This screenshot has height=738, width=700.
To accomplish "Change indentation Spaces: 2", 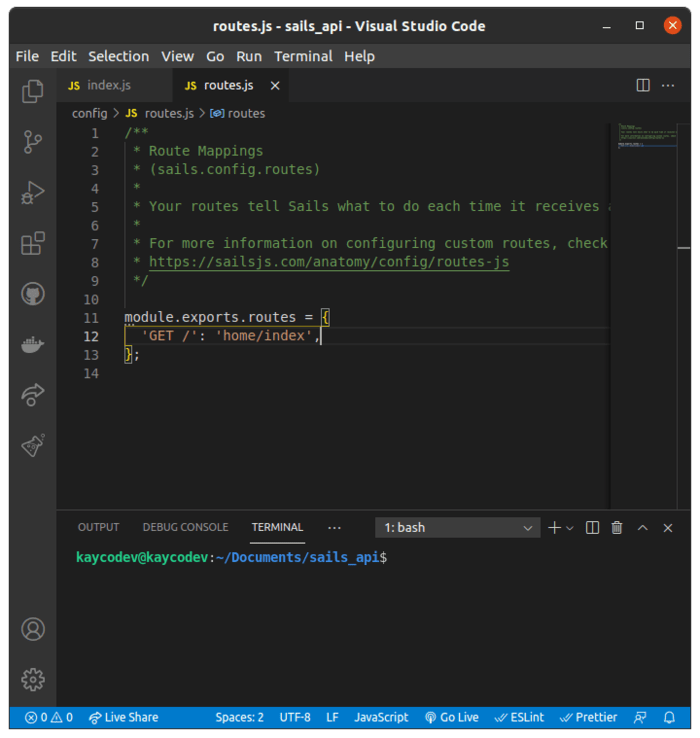I will click(x=240, y=717).
